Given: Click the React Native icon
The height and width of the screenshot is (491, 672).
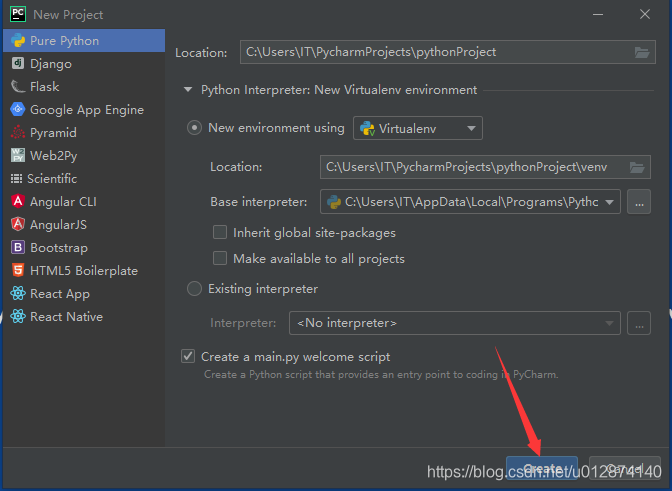Looking at the screenshot, I should pos(18,317).
